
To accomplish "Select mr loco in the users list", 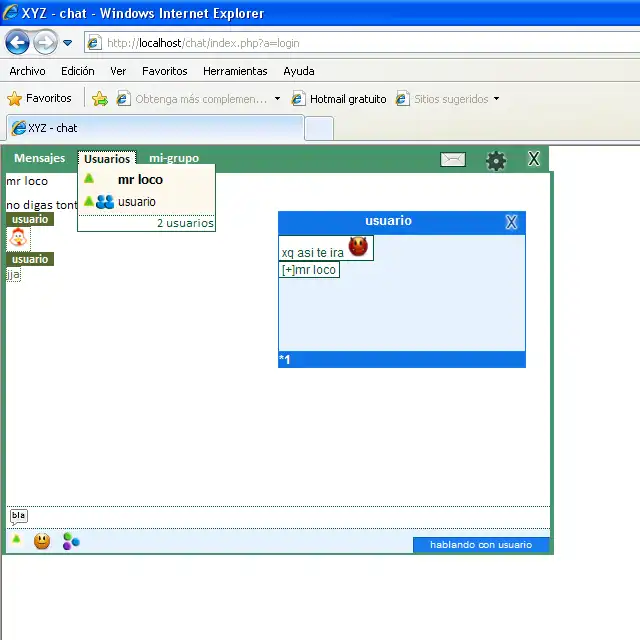I will 140,180.
